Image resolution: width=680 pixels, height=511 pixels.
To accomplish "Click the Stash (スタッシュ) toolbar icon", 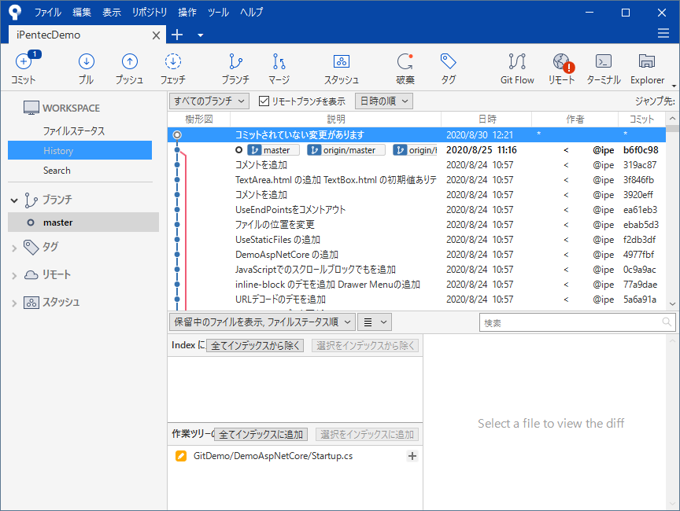I will [341, 68].
